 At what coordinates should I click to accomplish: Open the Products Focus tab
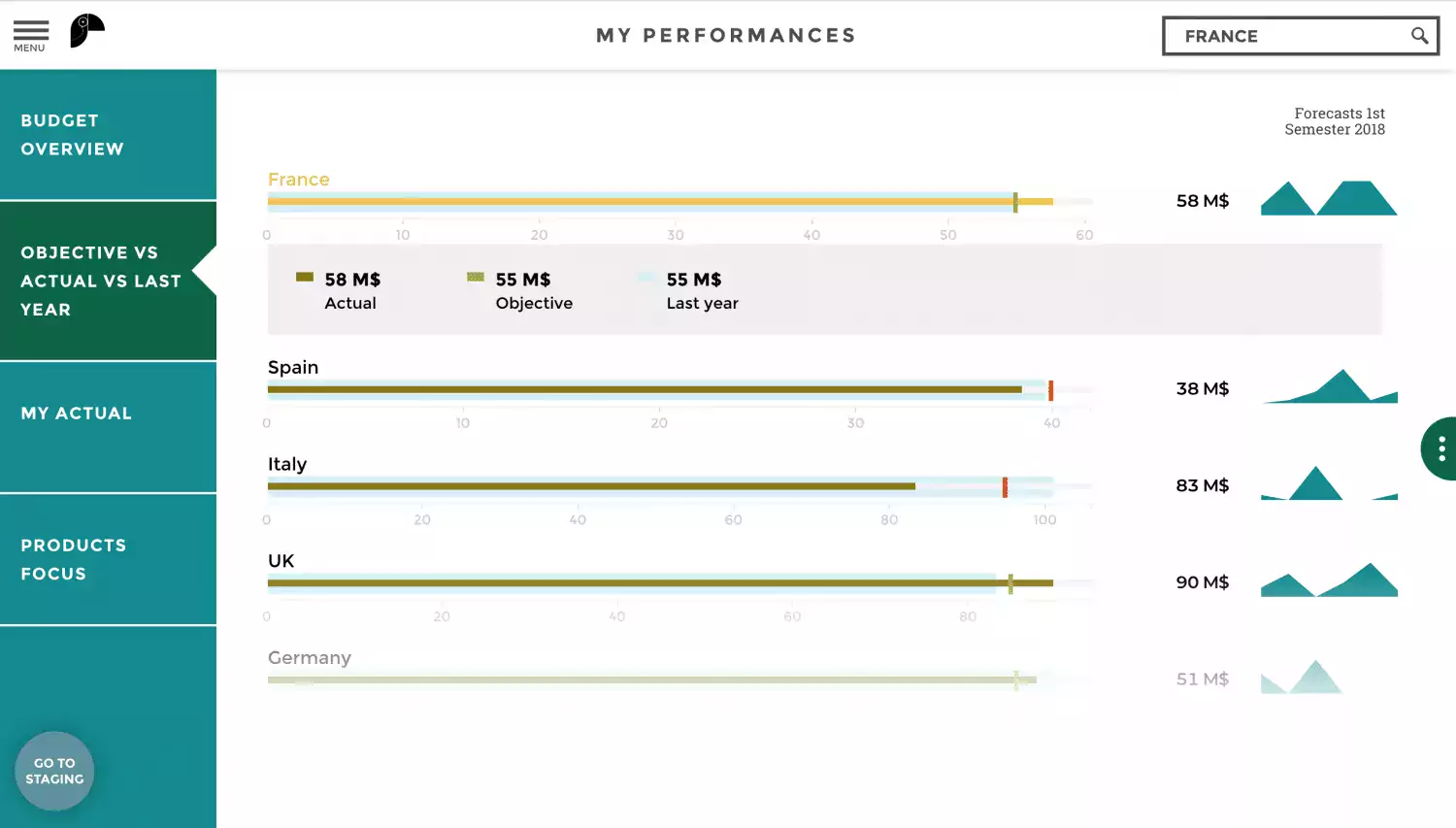coord(108,559)
